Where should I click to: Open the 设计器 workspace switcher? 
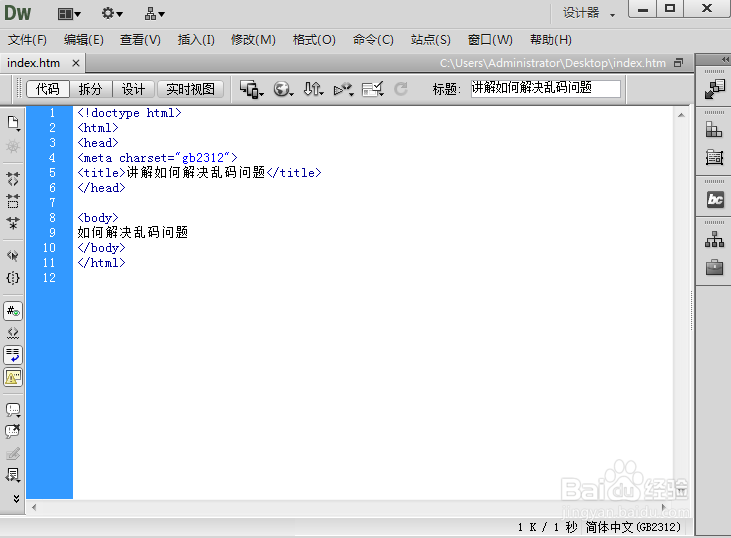tap(588, 13)
